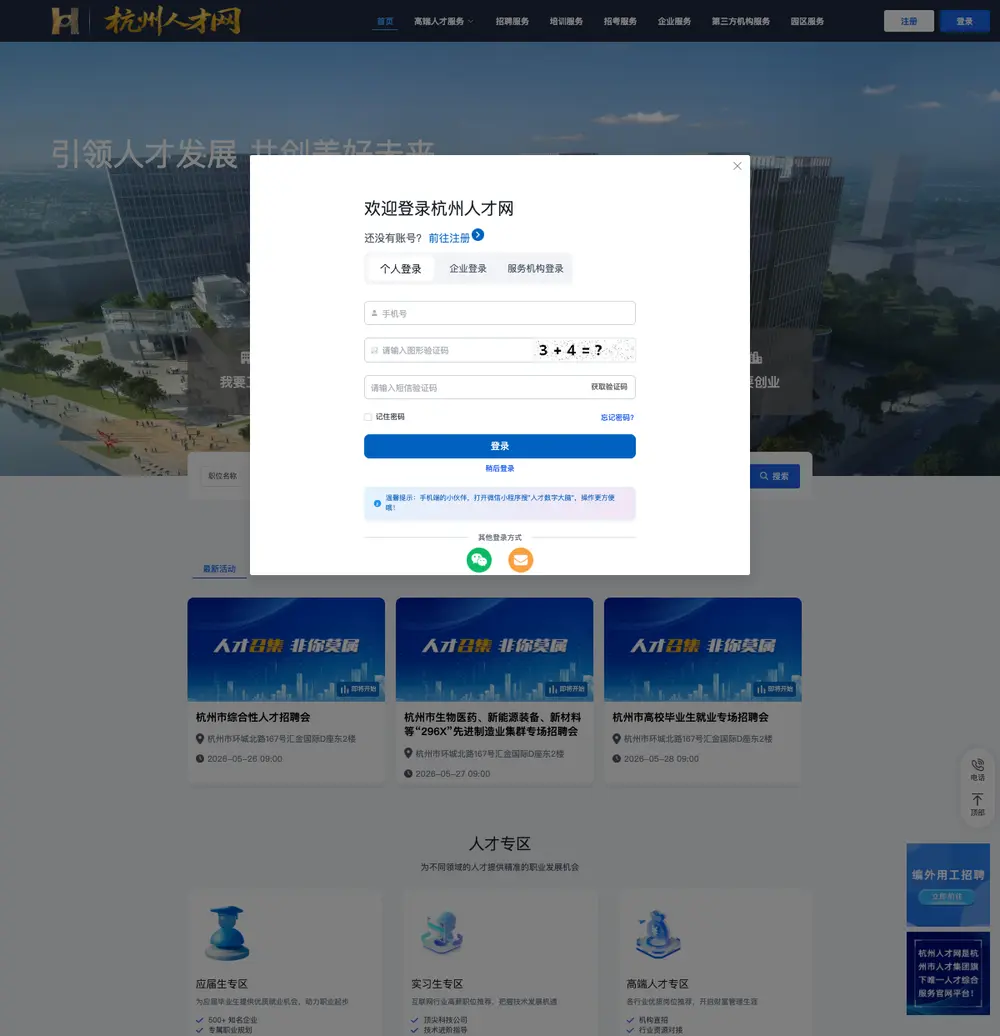
Task: Click the orange email login icon
Action: 520,560
